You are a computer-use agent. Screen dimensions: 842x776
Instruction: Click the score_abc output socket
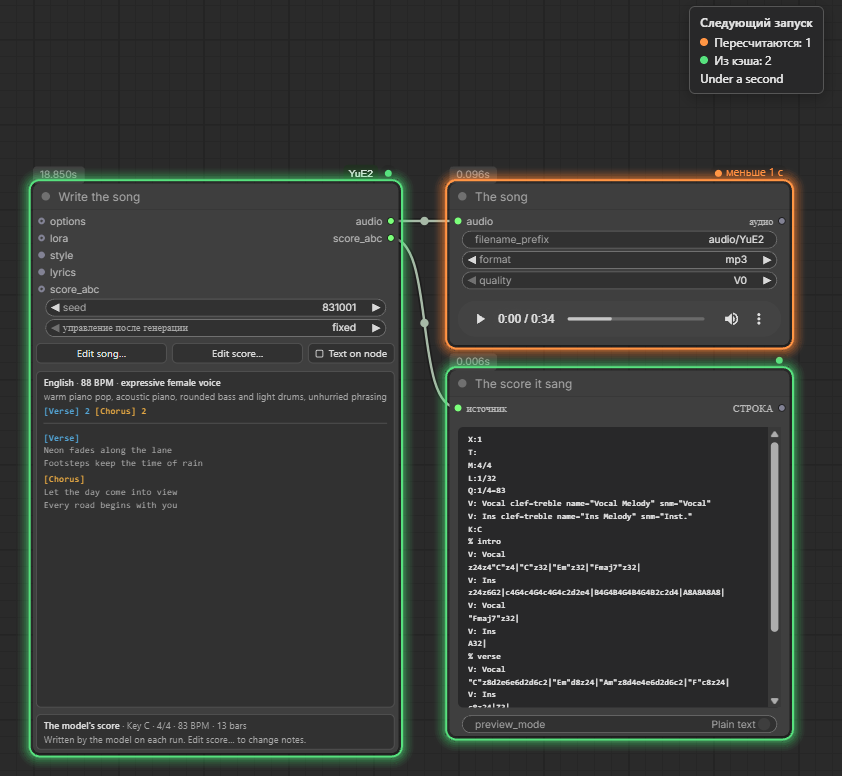tap(391, 238)
